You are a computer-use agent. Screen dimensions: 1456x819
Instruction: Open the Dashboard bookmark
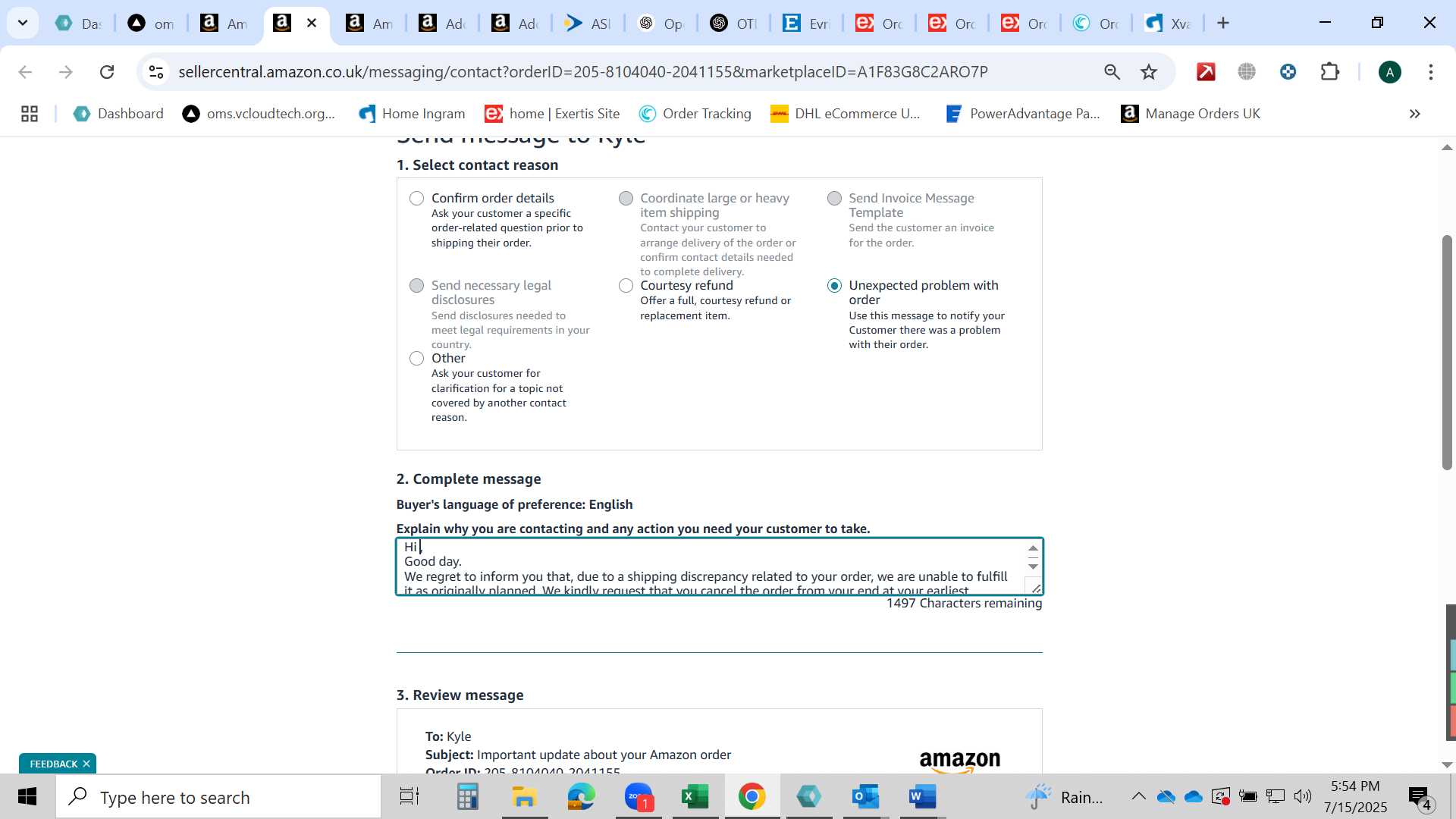pos(119,114)
